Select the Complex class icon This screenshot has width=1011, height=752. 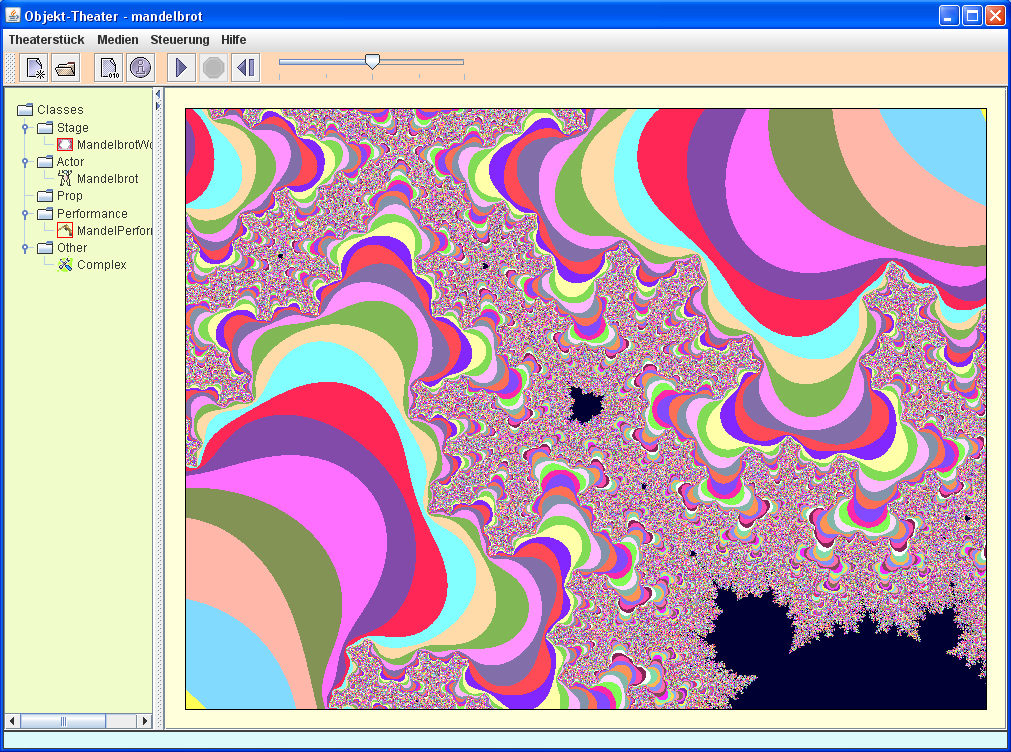(x=66, y=265)
